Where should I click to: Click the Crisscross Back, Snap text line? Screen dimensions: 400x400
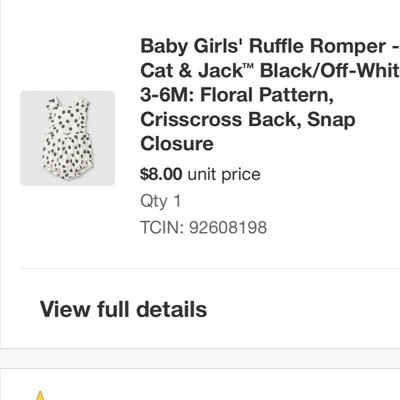(248, 119)
